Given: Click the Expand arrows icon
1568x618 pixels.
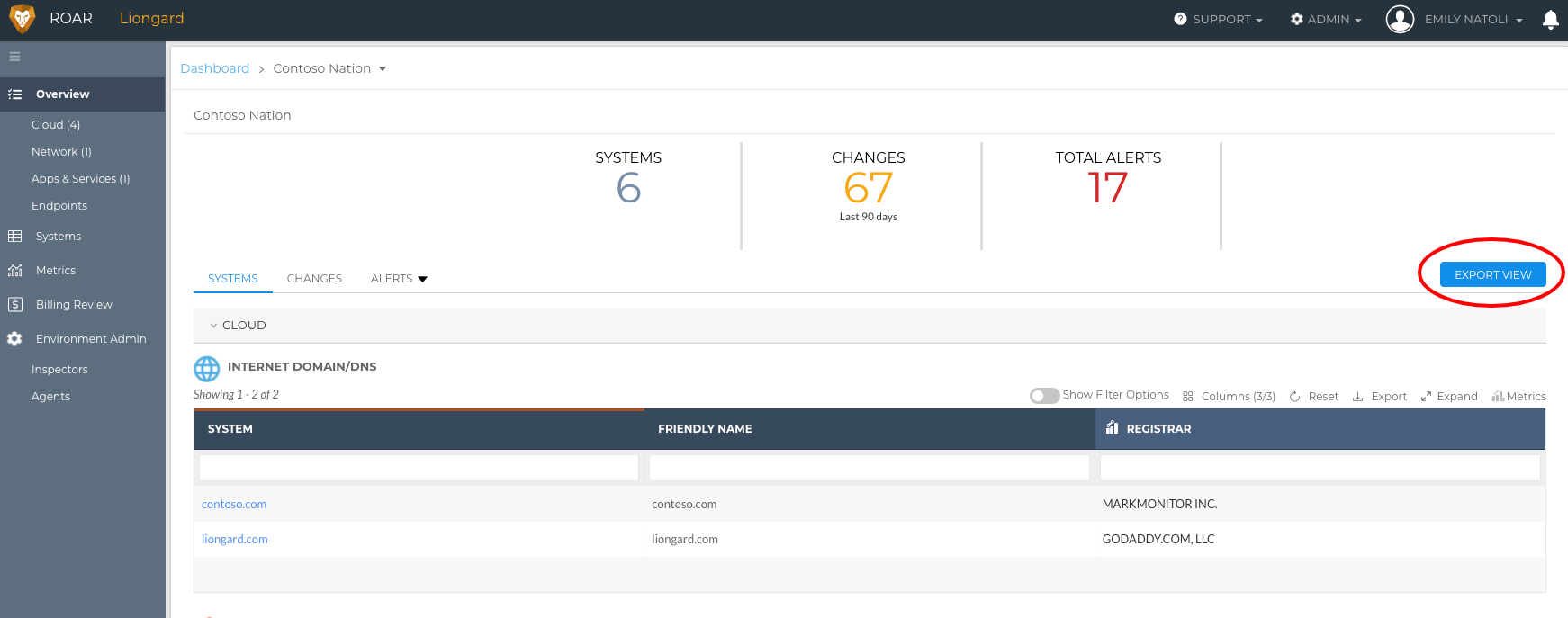Looking at the screenshot, I should 1426,397.
